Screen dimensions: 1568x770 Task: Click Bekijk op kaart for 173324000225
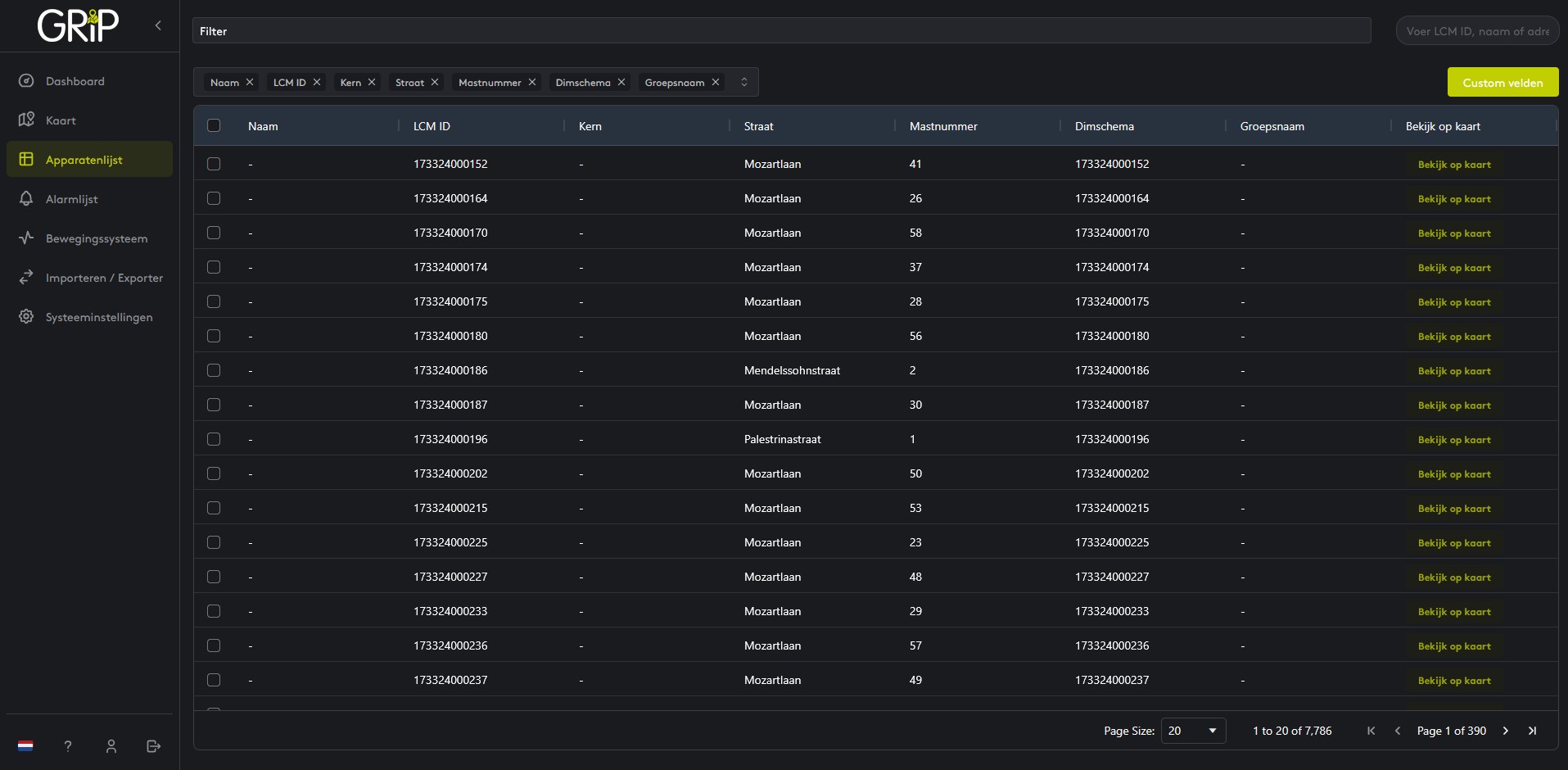pos(1454,543)
